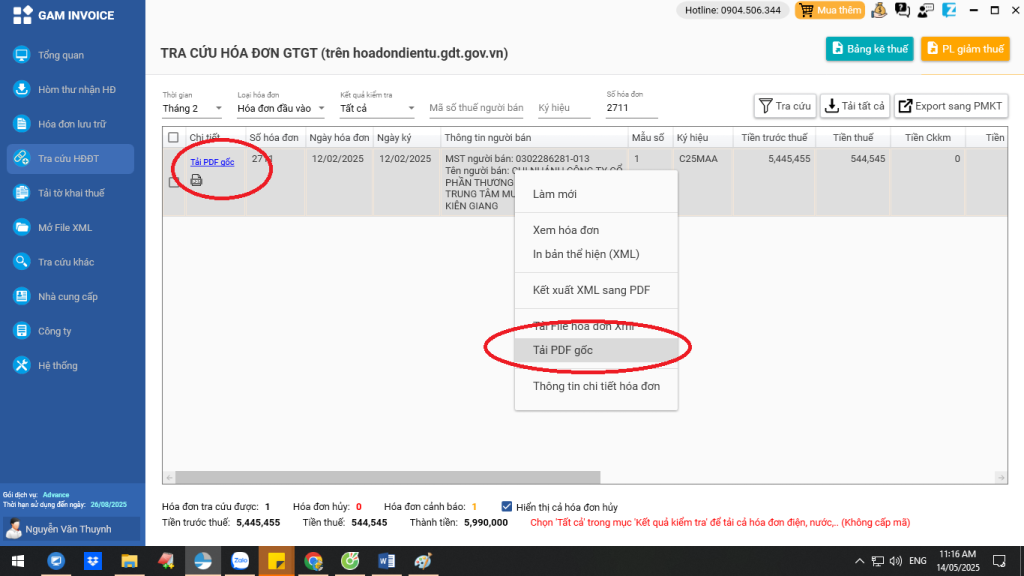Click the Tải tất cả button

coord(854,106)
